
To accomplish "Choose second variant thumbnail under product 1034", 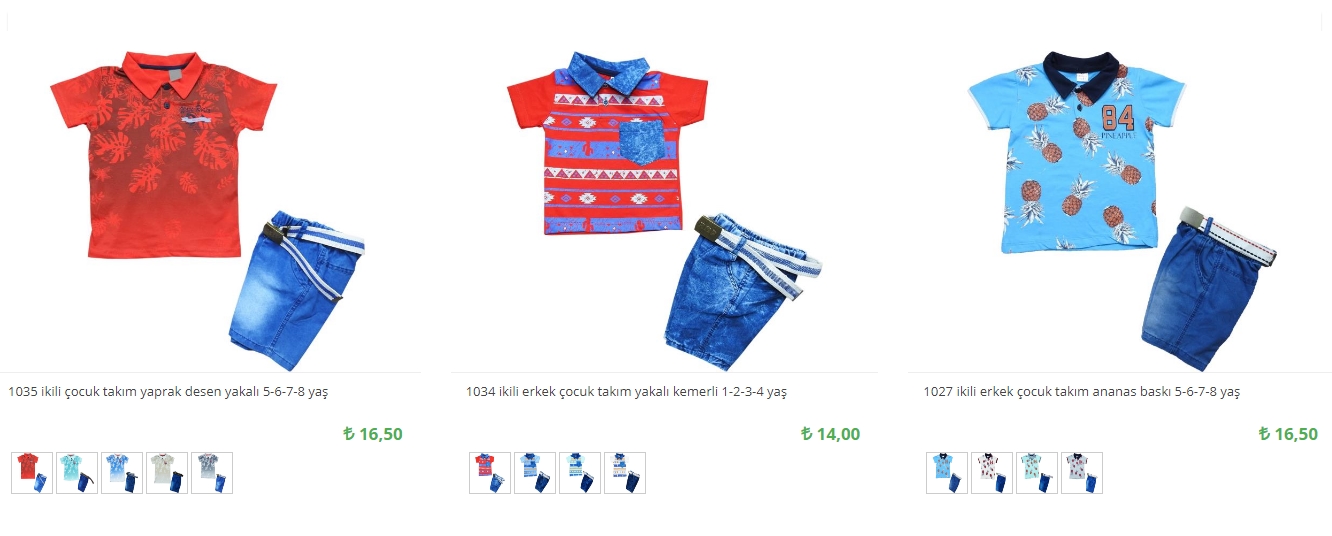I will pyautogui.click(x=535, y=473).
